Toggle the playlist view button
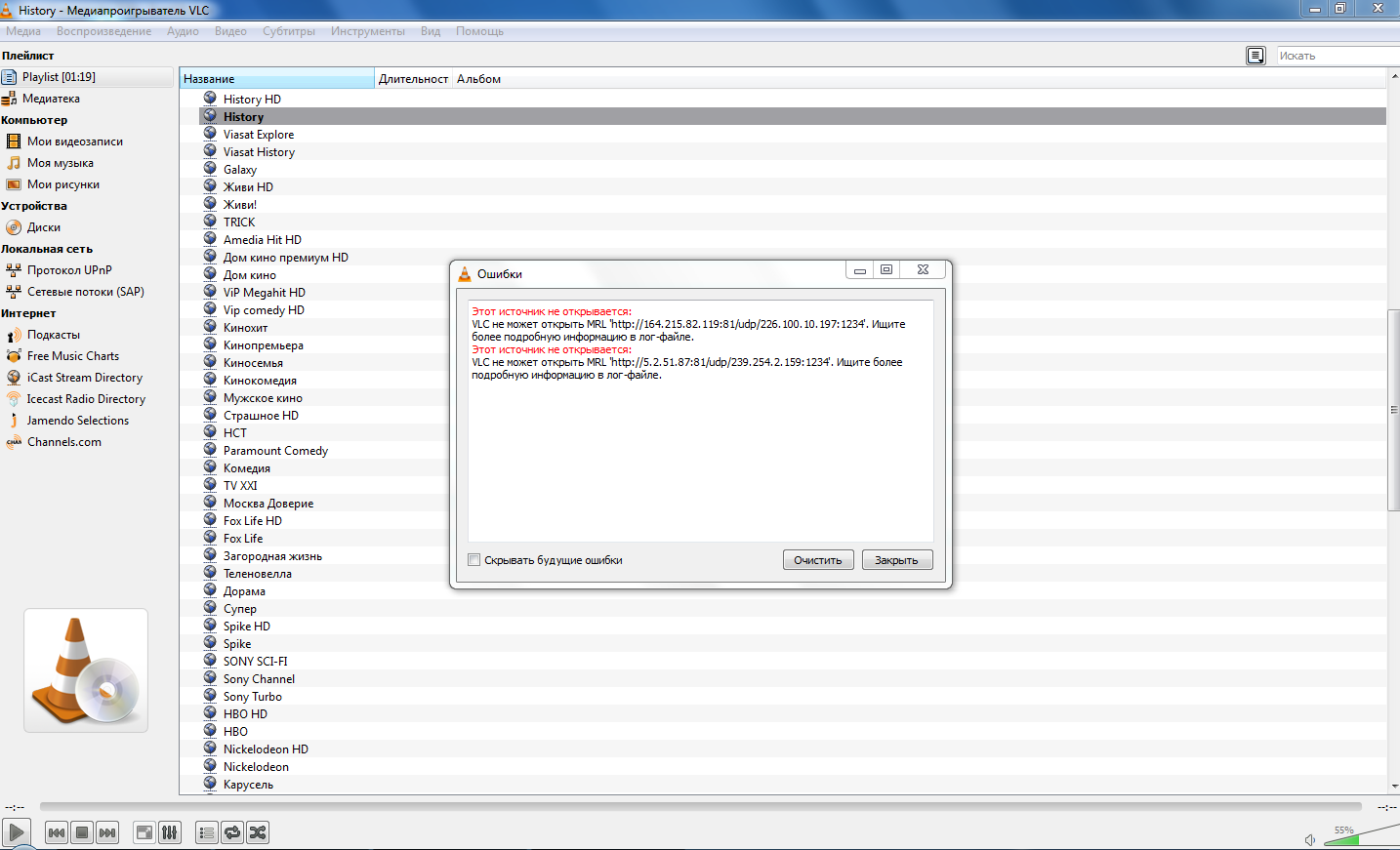1400x850 pixels. (x=207, y=832)
